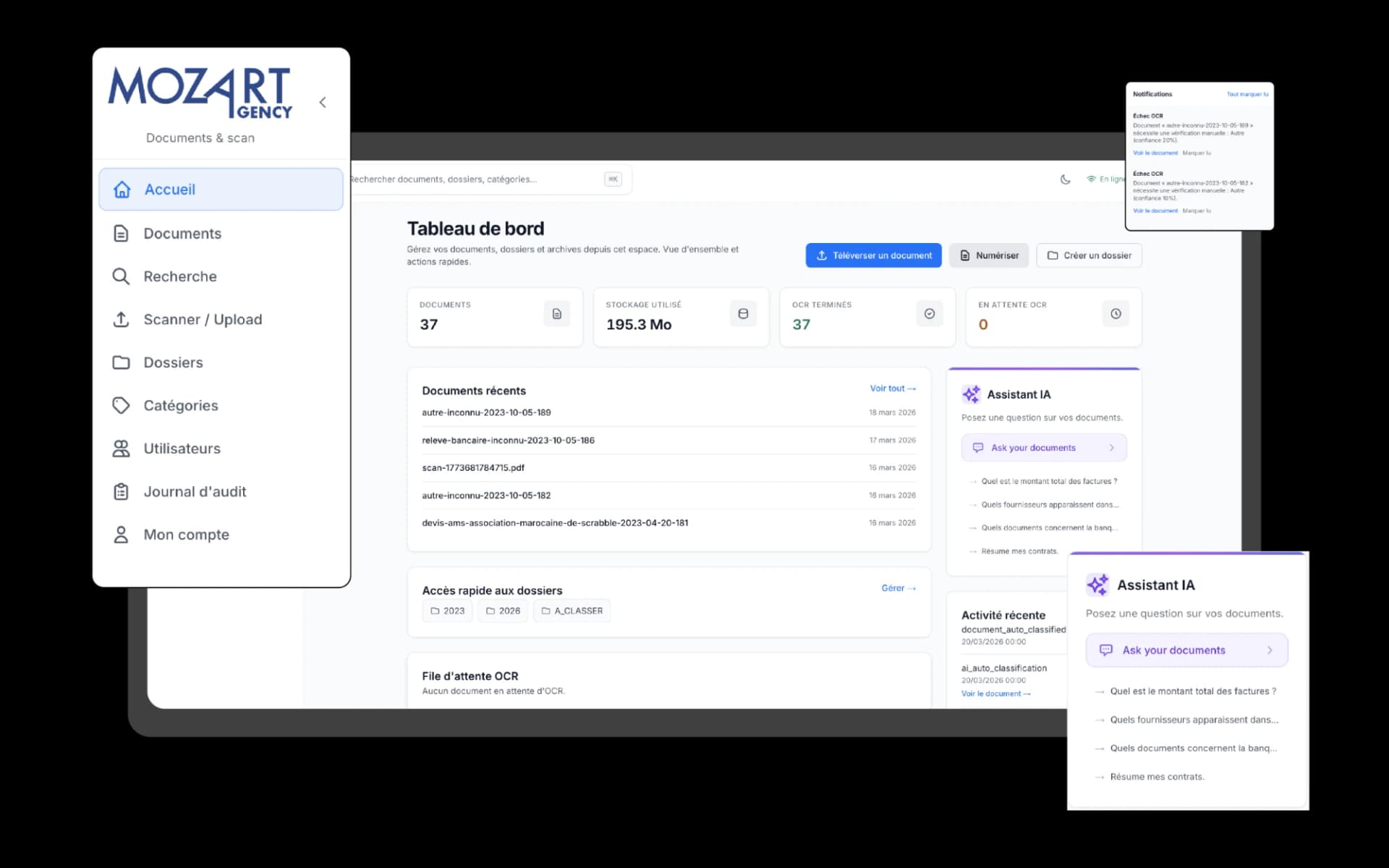Click the Numériser button
This screenshot has height=868, width=1389.
pos(989,255)
